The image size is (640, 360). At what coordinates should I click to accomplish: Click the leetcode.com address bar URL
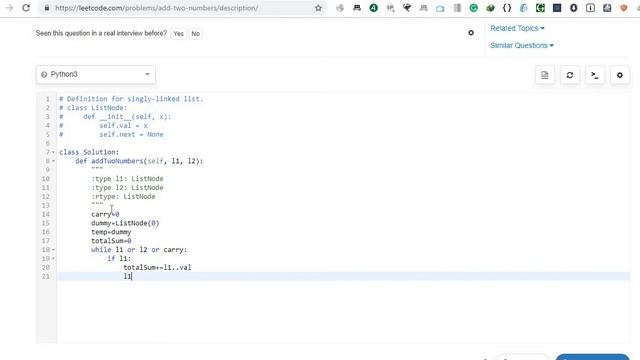[156, 8]
